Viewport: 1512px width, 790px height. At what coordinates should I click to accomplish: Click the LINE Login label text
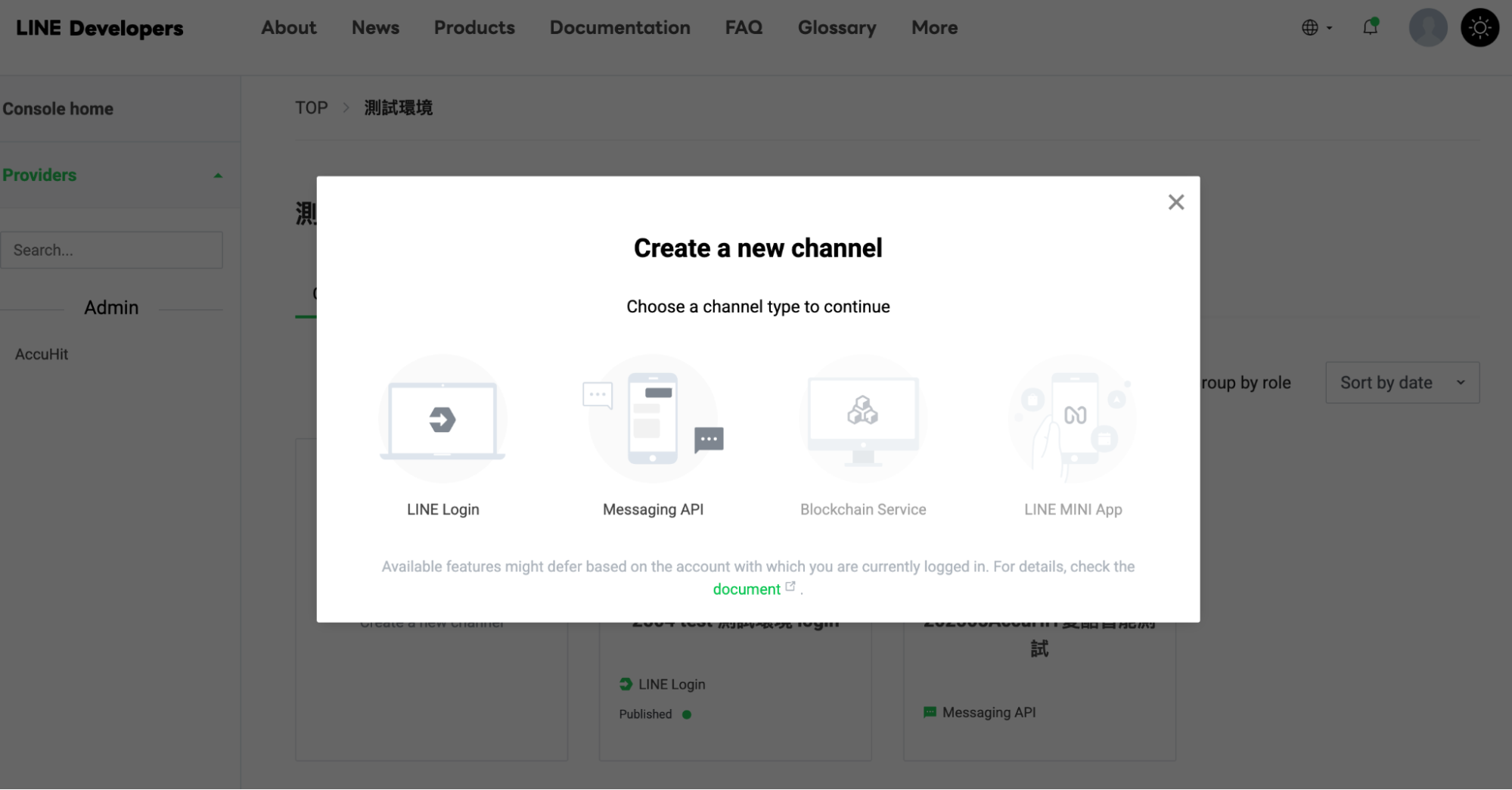point(442,509)
